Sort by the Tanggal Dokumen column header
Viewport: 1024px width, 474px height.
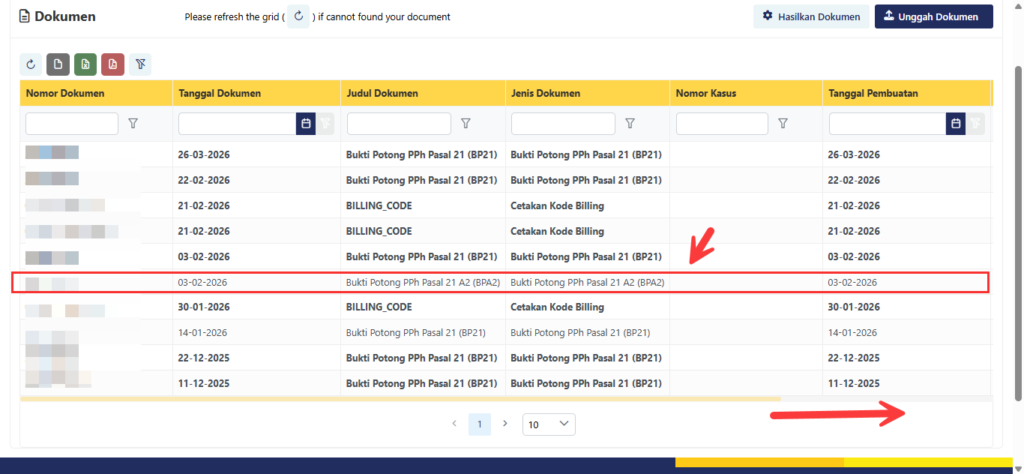pos(220,93)
